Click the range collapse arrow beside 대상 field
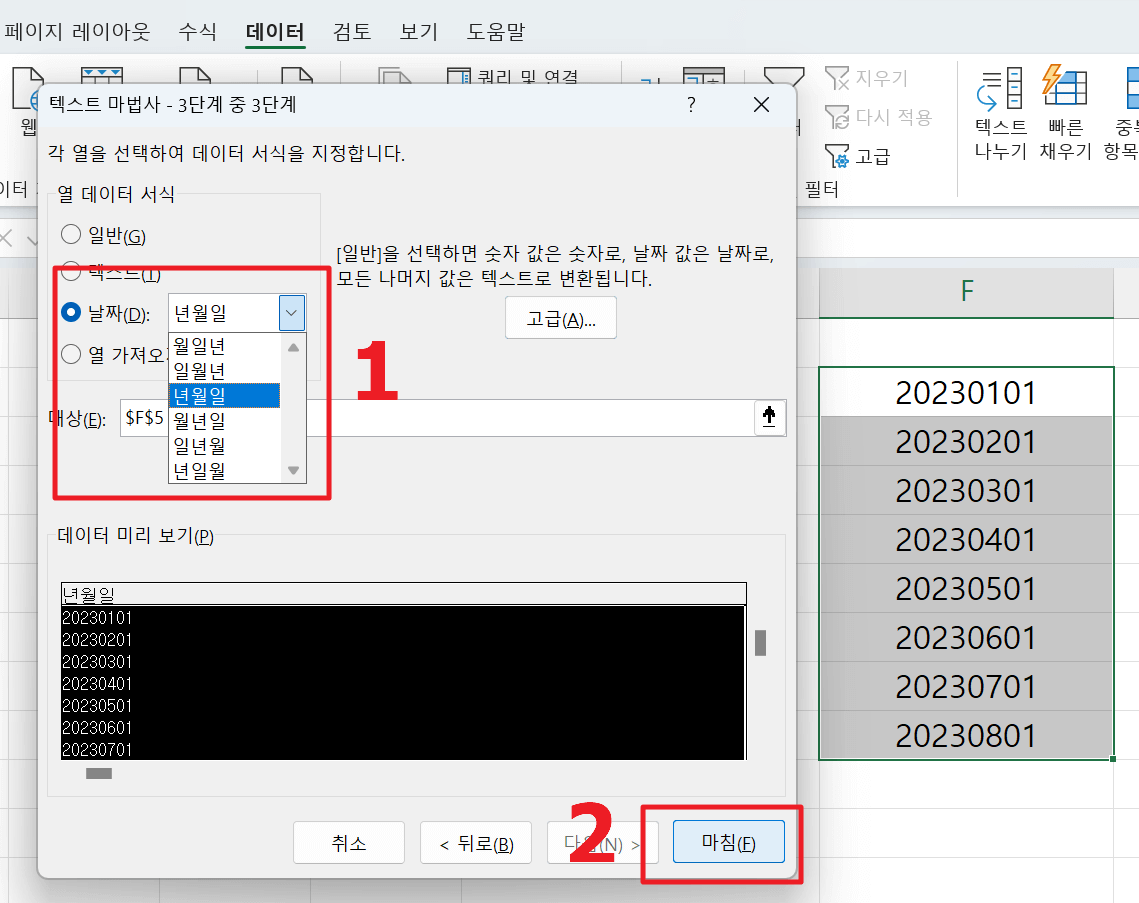 point(768,418)
